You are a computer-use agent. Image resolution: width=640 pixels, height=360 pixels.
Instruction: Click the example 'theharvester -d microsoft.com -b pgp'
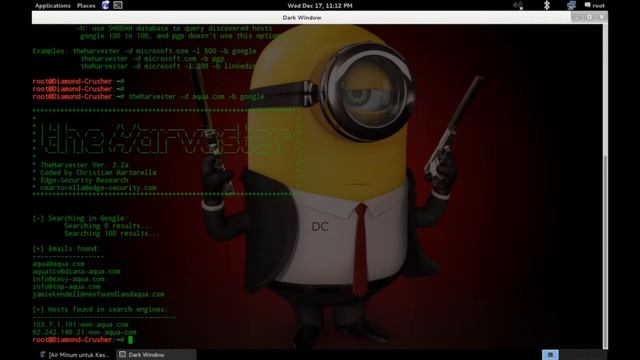152,58
